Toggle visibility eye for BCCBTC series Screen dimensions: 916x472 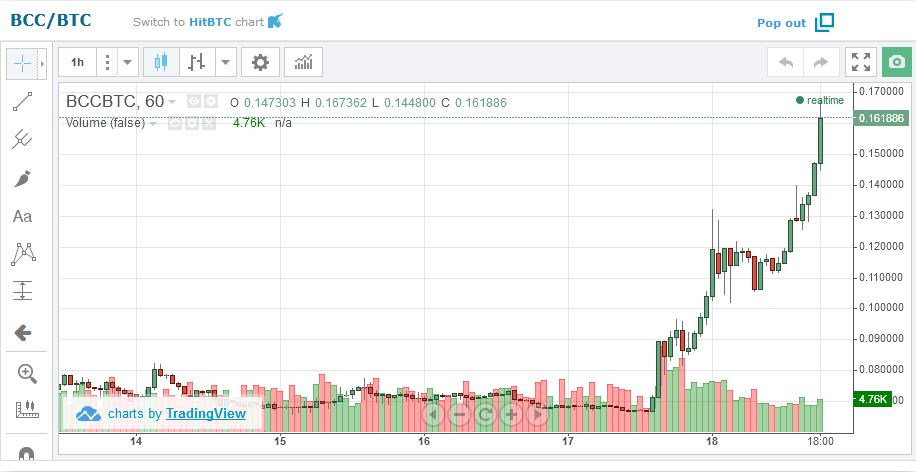pos(196,101)
